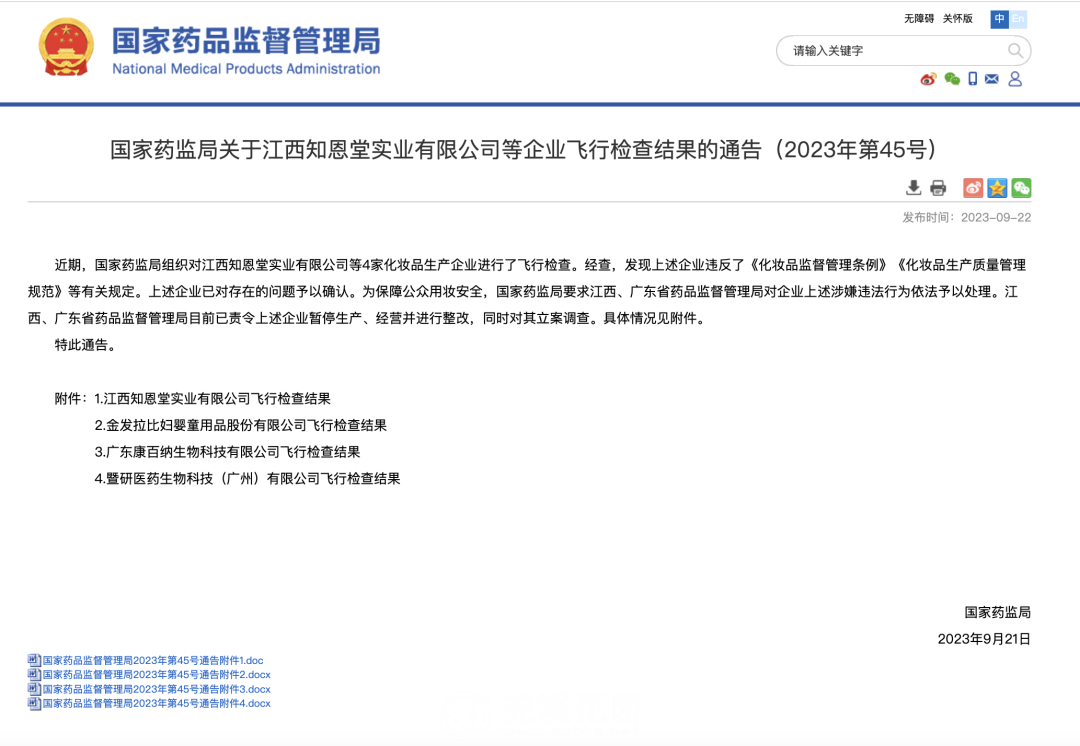Click the National Medical Products Administration subtitle
Viewport: 1080px width, 746px height.
pyautogui.click(x=246, y=69)
